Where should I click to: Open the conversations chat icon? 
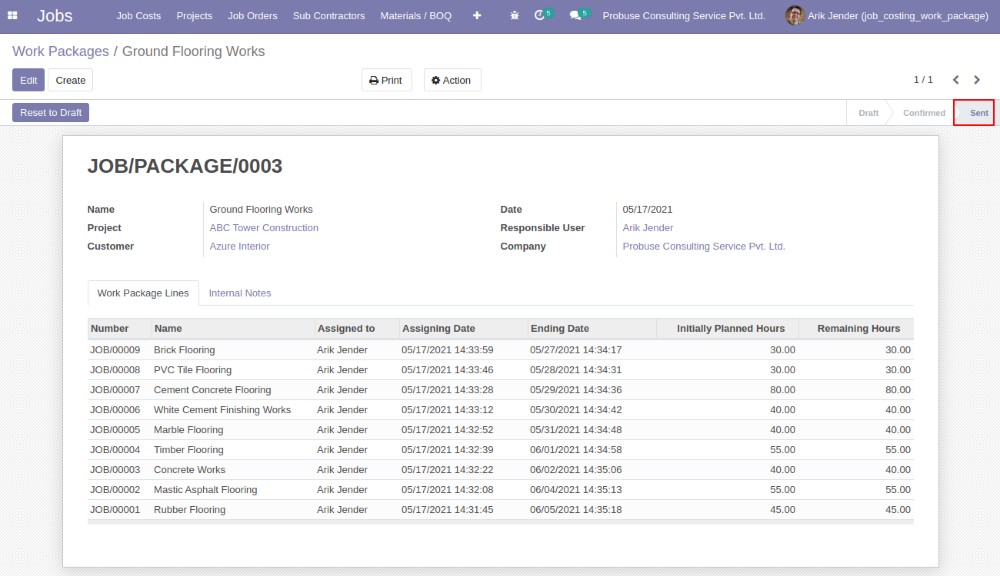point(576,16)
